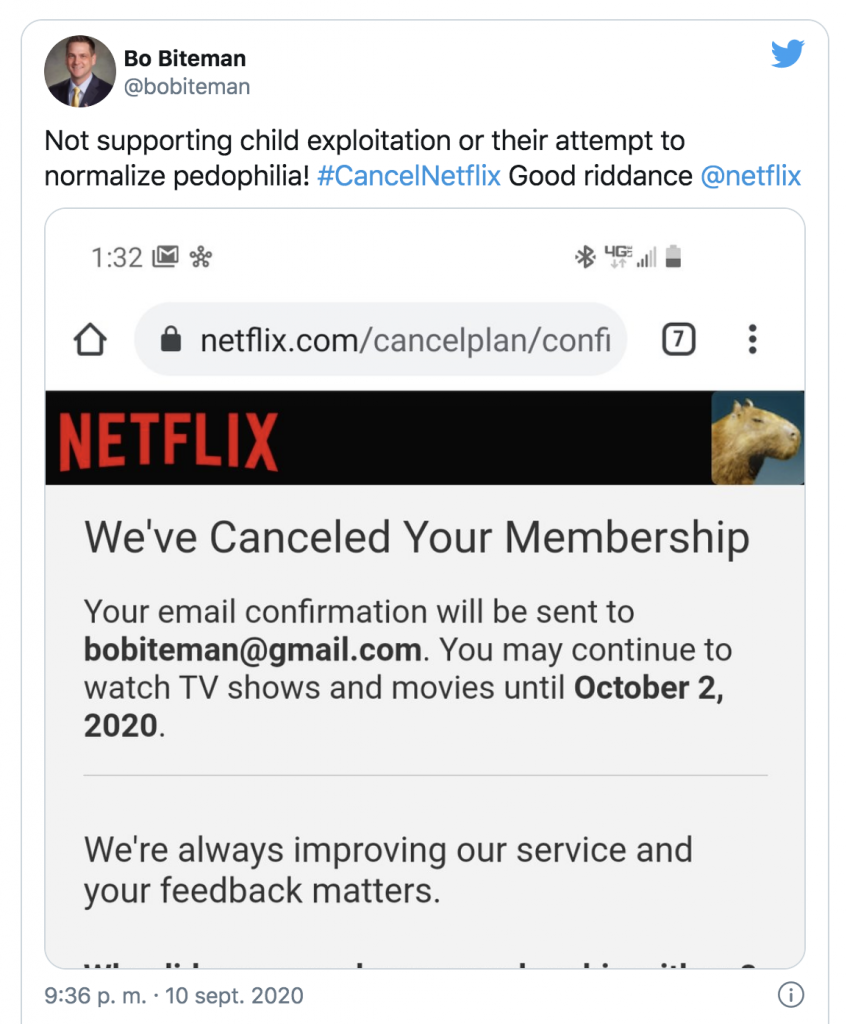This screenshot has height=1024, width=847.
Task: Open the three-dot browser menu
Action: [752, 341]
